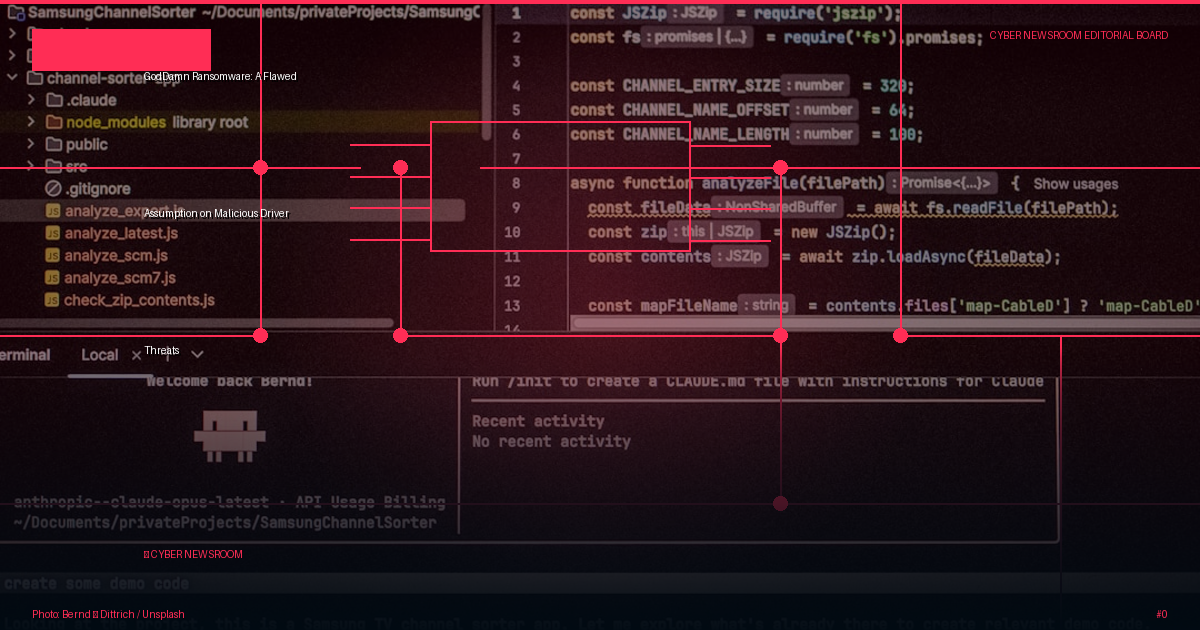Click the 'jszip' string on line 1
This screenshot has width=1200, height=630.
(x=857, y=13)
